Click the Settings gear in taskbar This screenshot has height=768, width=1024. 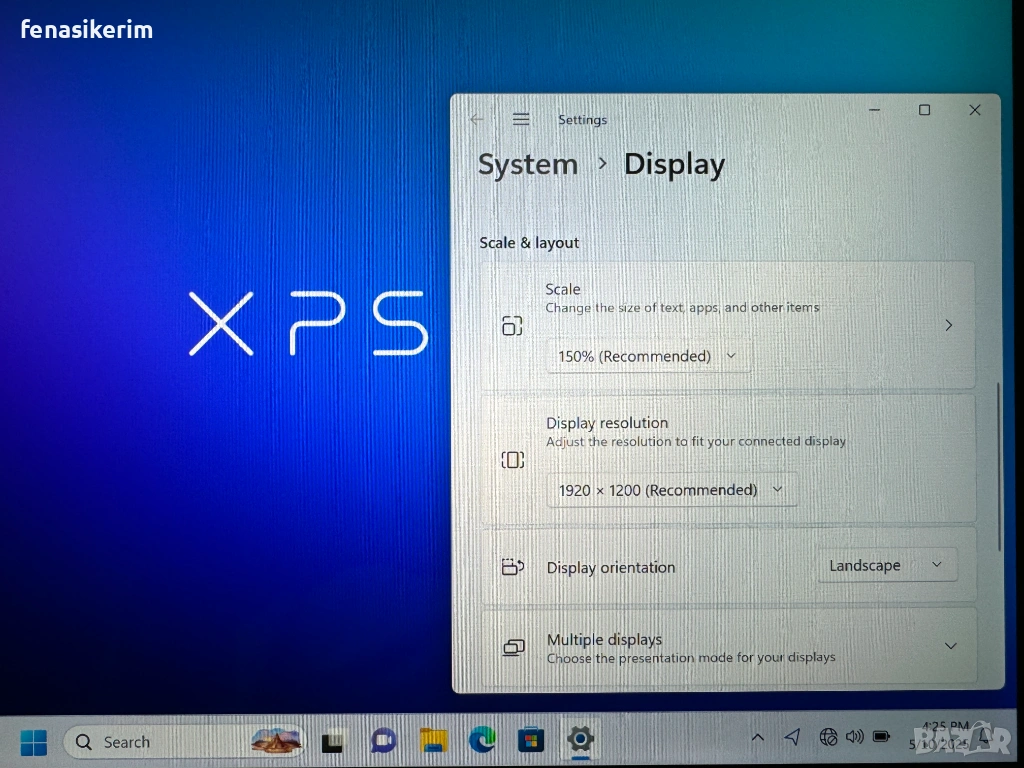(x=580, y=740)
